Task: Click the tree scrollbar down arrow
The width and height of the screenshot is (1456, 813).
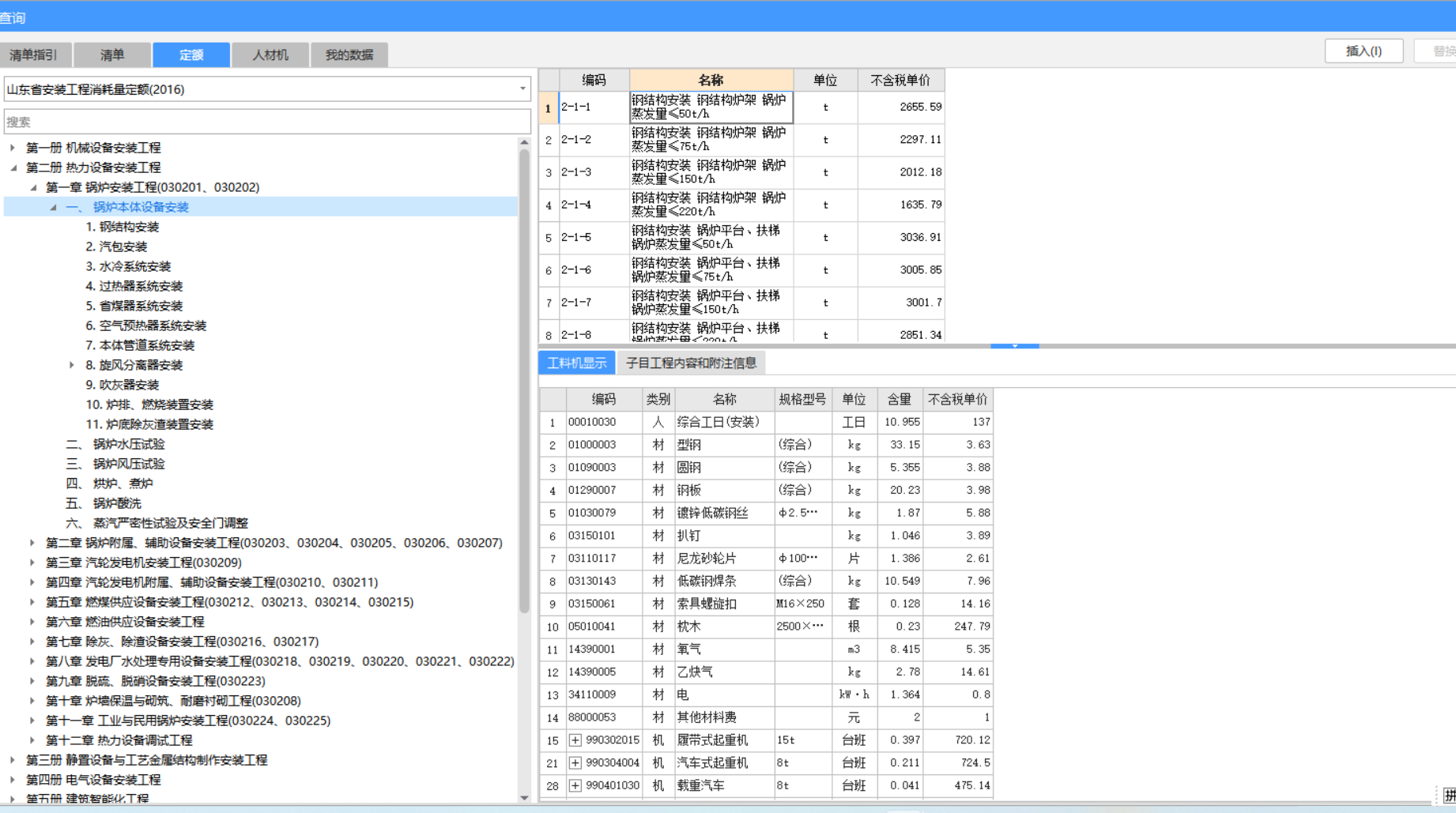Action: [x=524, y=798]
